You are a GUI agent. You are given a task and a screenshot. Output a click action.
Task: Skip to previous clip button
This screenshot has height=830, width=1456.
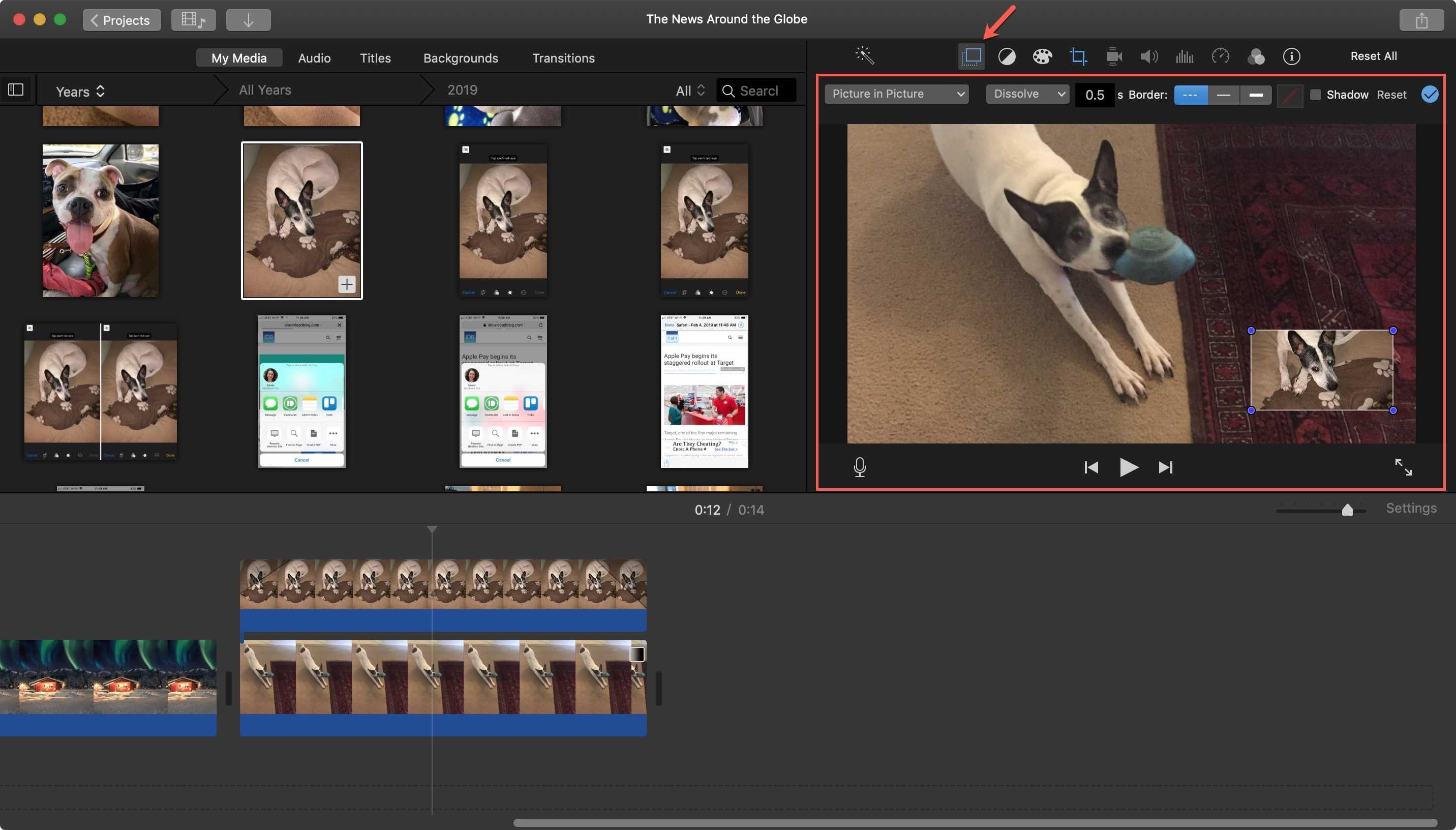pyautogui.click(x=1091, y=467)
